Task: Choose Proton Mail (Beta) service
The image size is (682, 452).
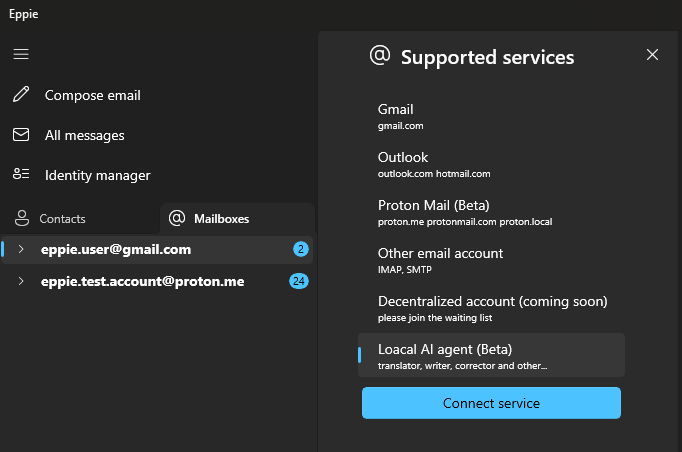Action: 491,213
